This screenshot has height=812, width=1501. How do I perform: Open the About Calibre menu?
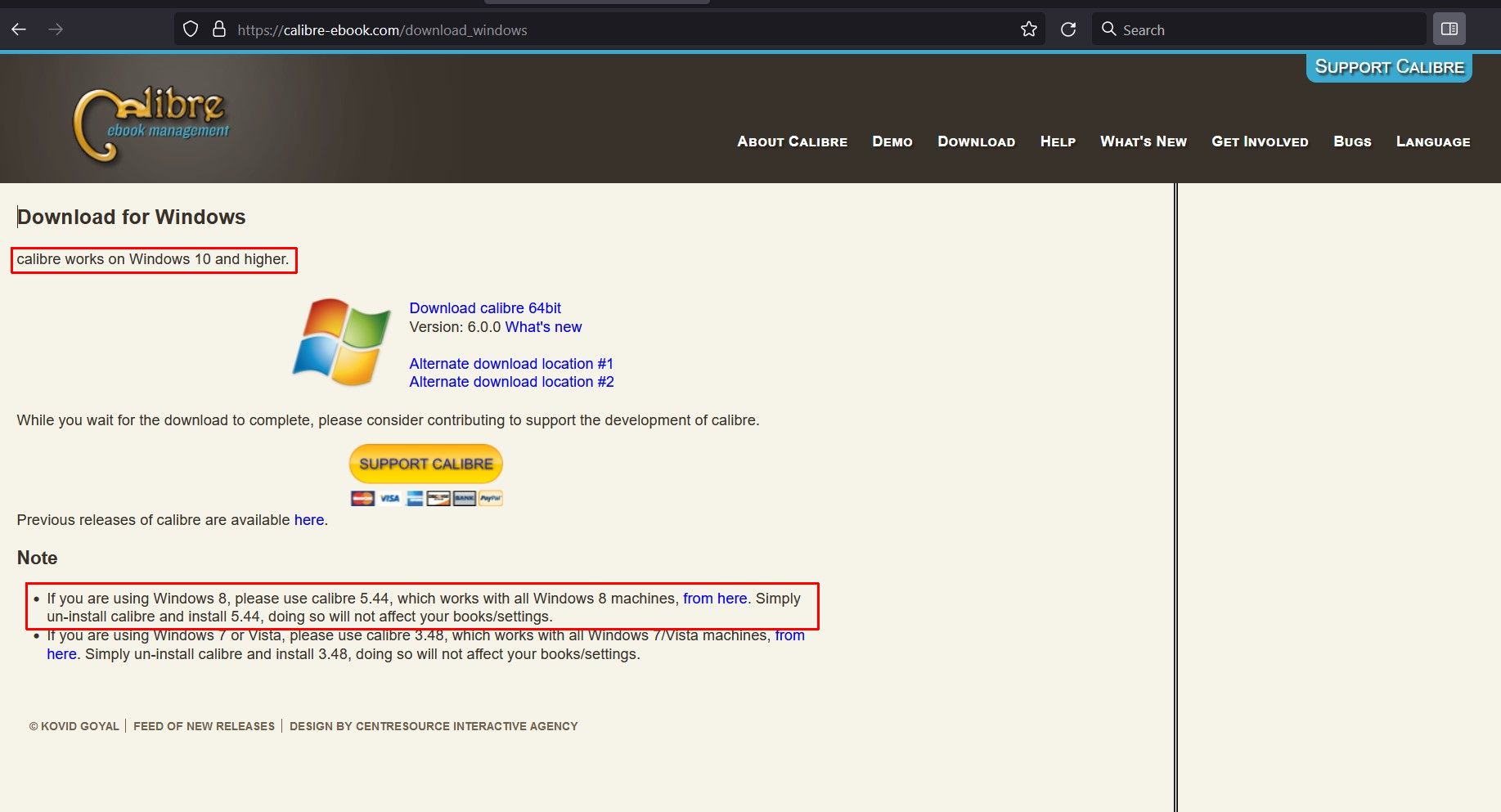pyautogui.click(x=792, y=141)
